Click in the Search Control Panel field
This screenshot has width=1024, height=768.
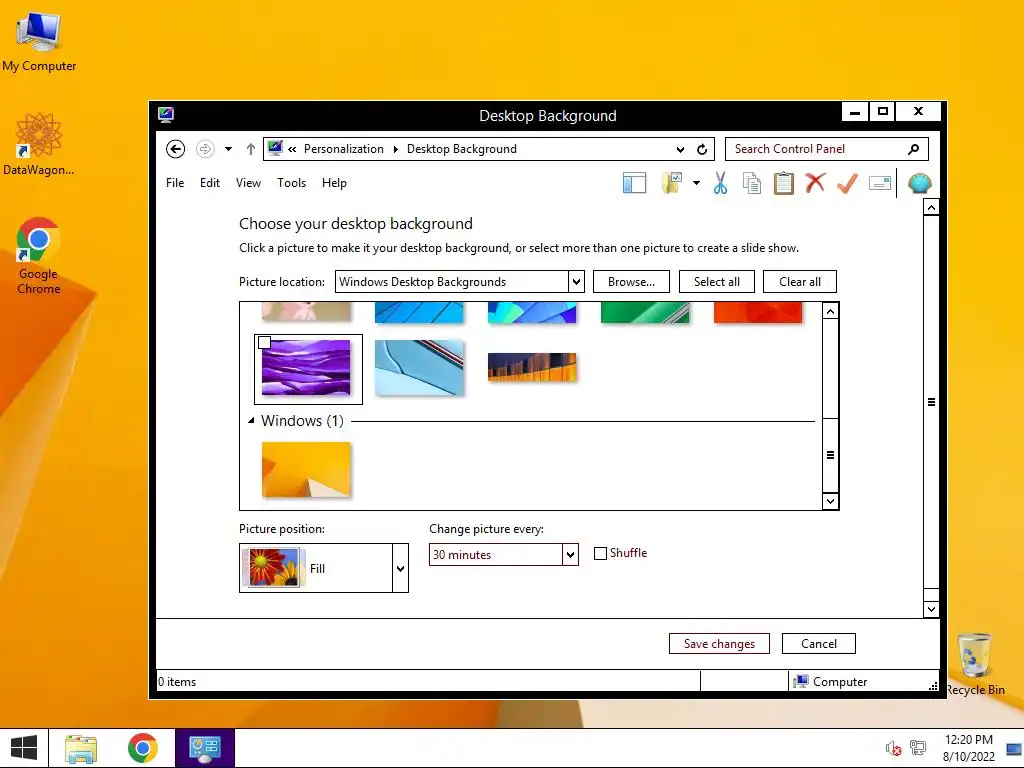pos(818,149)
